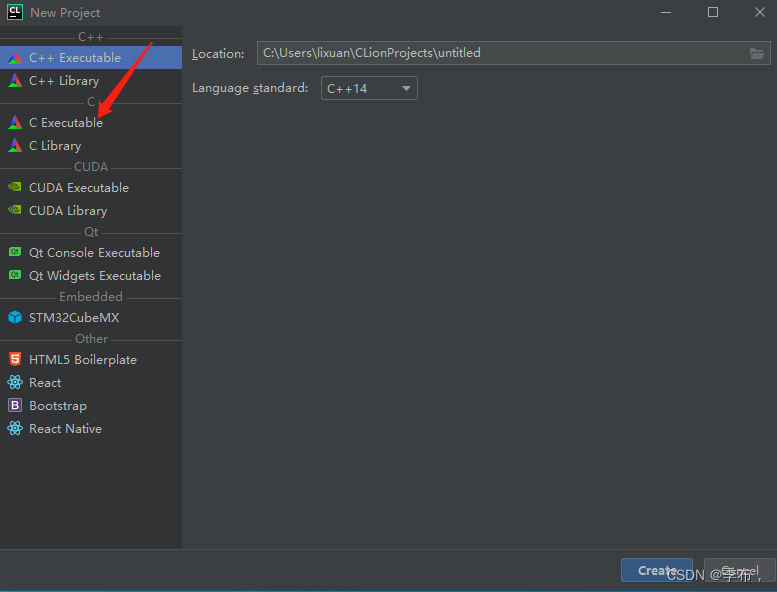Open the folder browse icon in Location
This screenshot has height=592, width=777.
pyautogui.click(x=757, y=54)
